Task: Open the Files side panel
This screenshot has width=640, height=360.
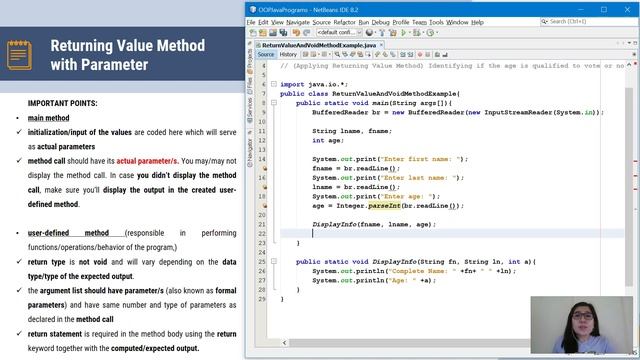Action: click(x=250, y=85)
